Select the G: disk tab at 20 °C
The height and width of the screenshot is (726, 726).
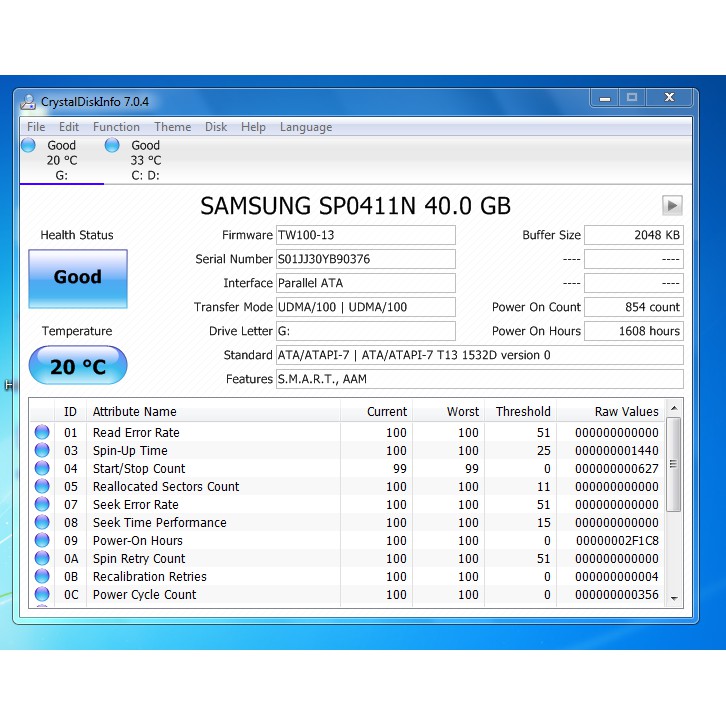(x=62, y=160)
